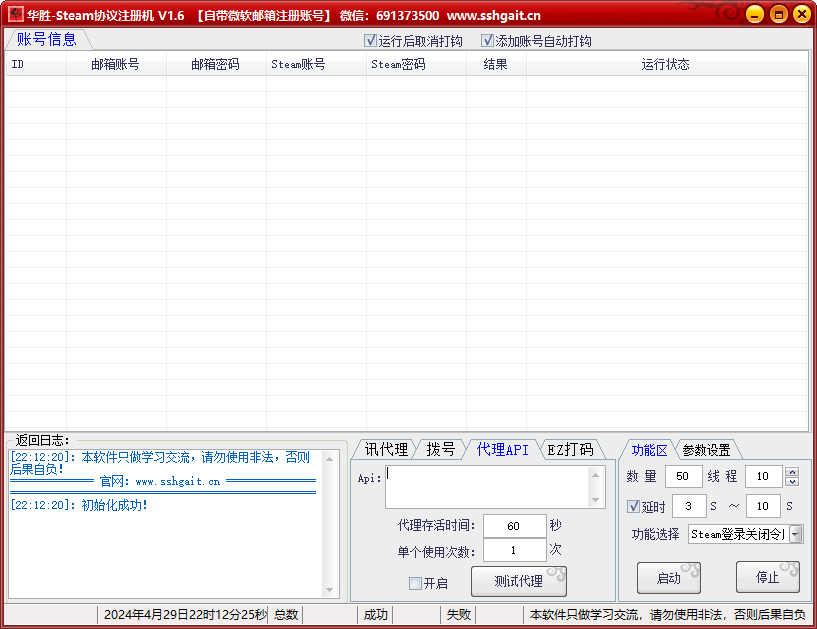Click the 数量 field showing 50
Viewport: 817px width, 629px height.
click(x=684, y=476)
